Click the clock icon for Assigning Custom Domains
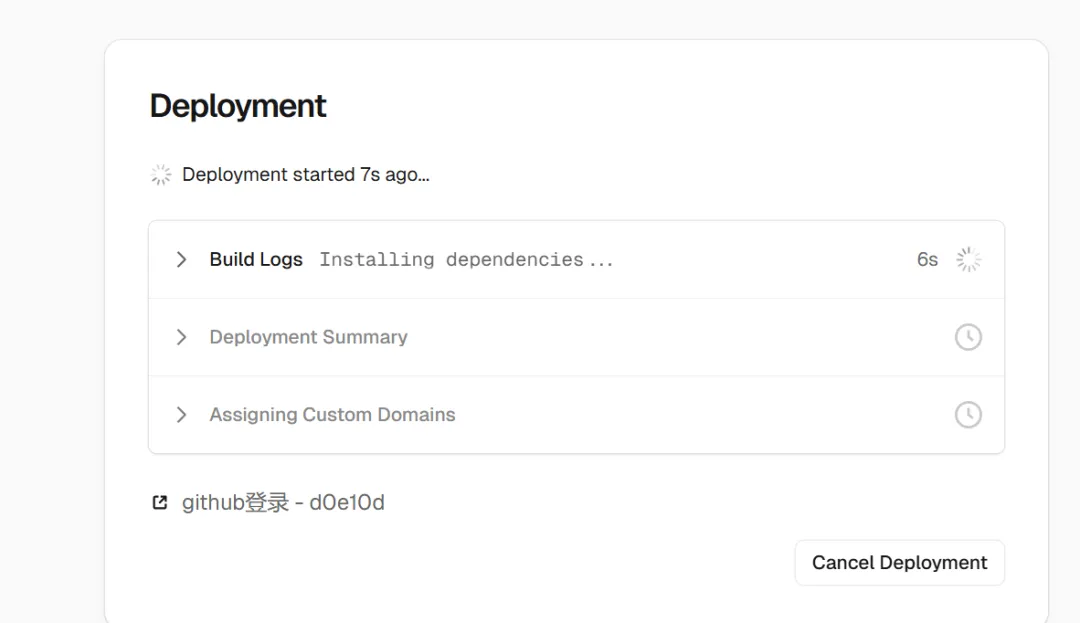The height and width of the screenshot is (623, 1080). (968, 415)
